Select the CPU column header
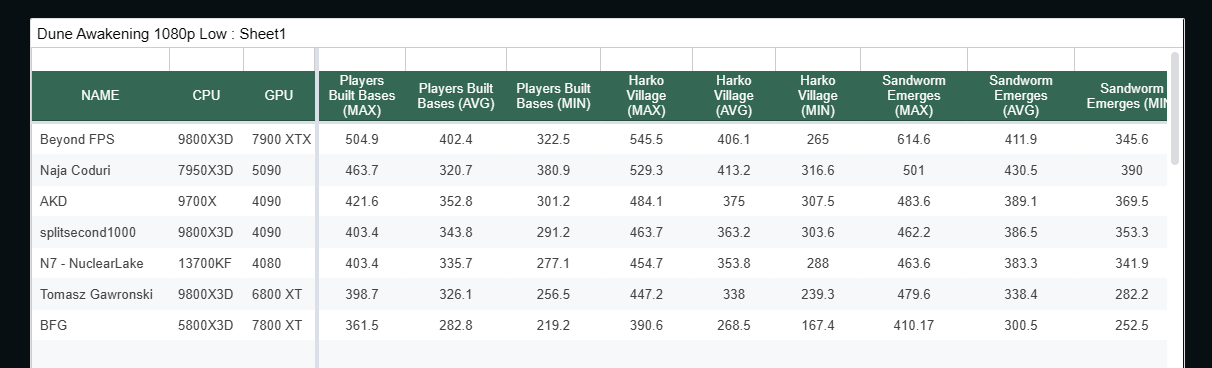 click(x=206, y=96)
